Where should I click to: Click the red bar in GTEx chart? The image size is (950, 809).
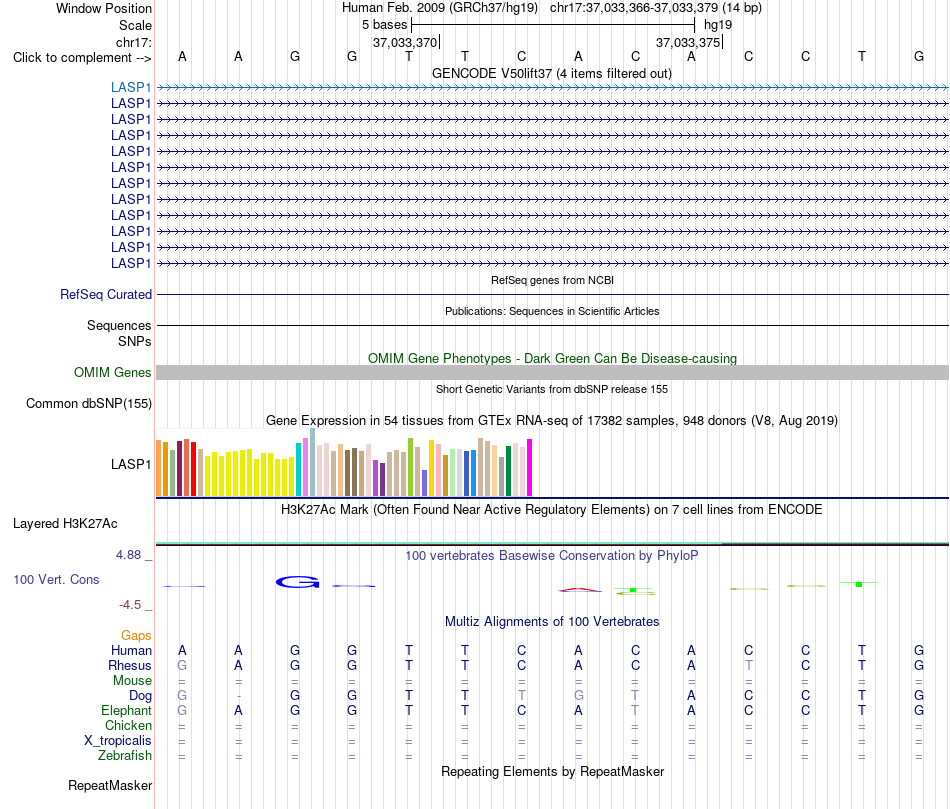click(x=193, y=469)
